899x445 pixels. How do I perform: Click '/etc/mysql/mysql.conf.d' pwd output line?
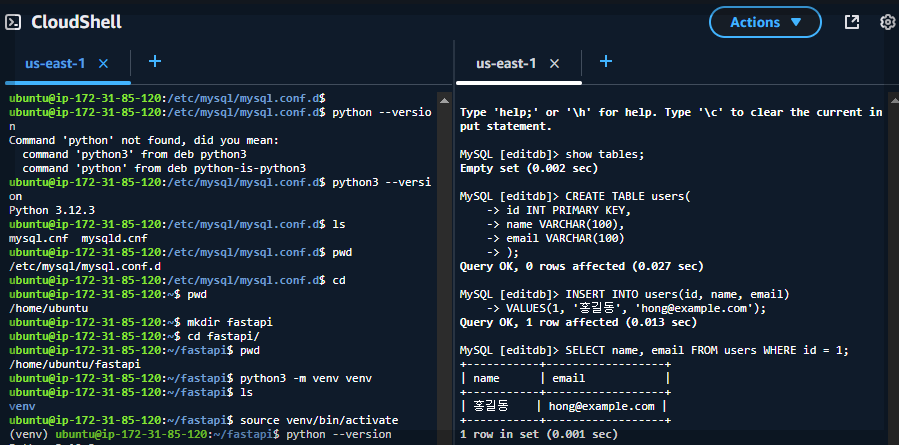pos(85,267)
